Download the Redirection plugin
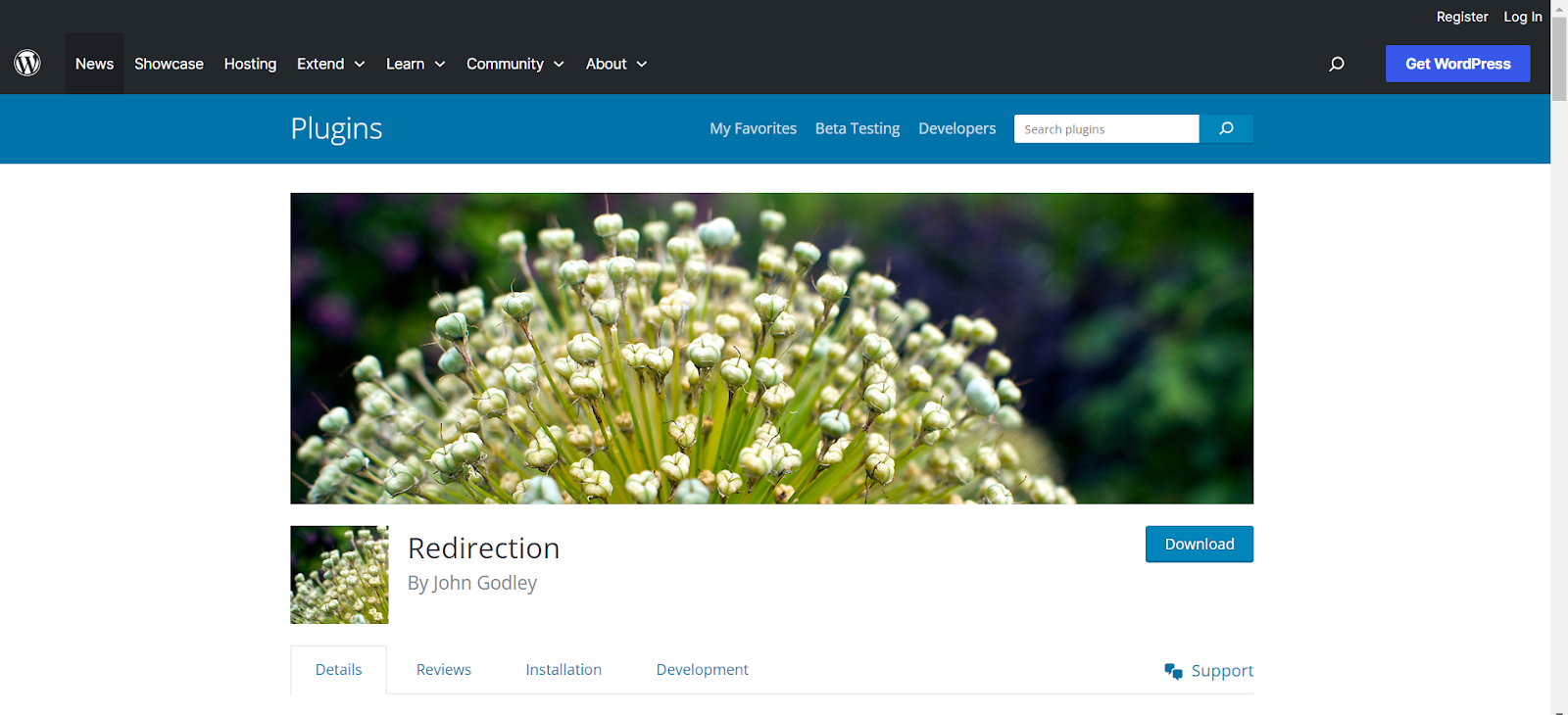This screenshot has width=1568, height=715. coord(1200,544)
